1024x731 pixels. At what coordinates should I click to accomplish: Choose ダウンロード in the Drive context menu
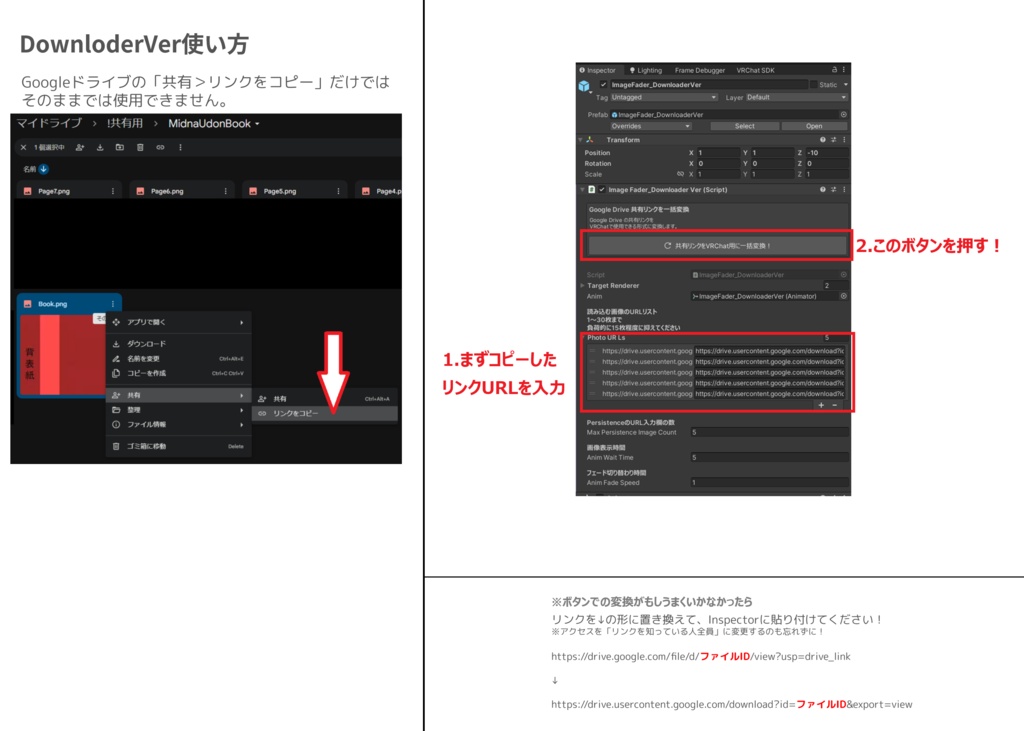[x=178, y=344]
